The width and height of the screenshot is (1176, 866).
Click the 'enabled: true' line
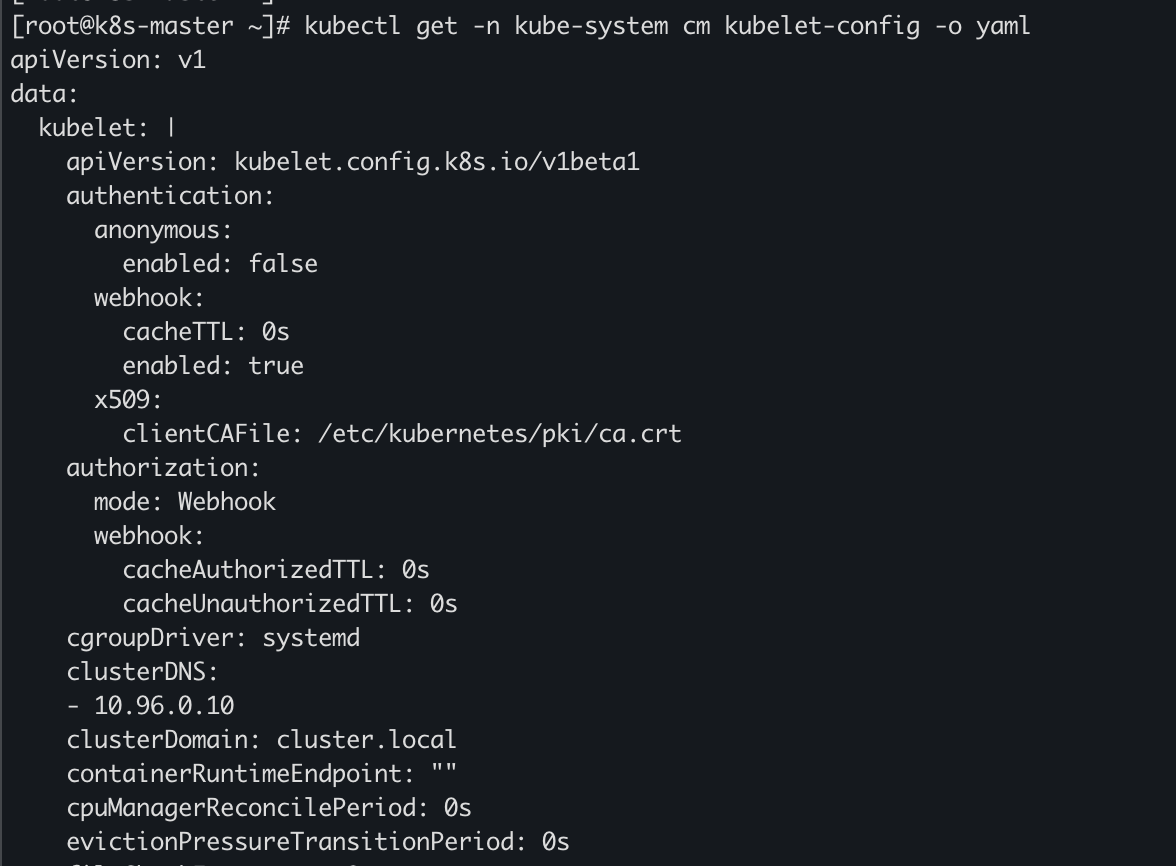[213, 366]
